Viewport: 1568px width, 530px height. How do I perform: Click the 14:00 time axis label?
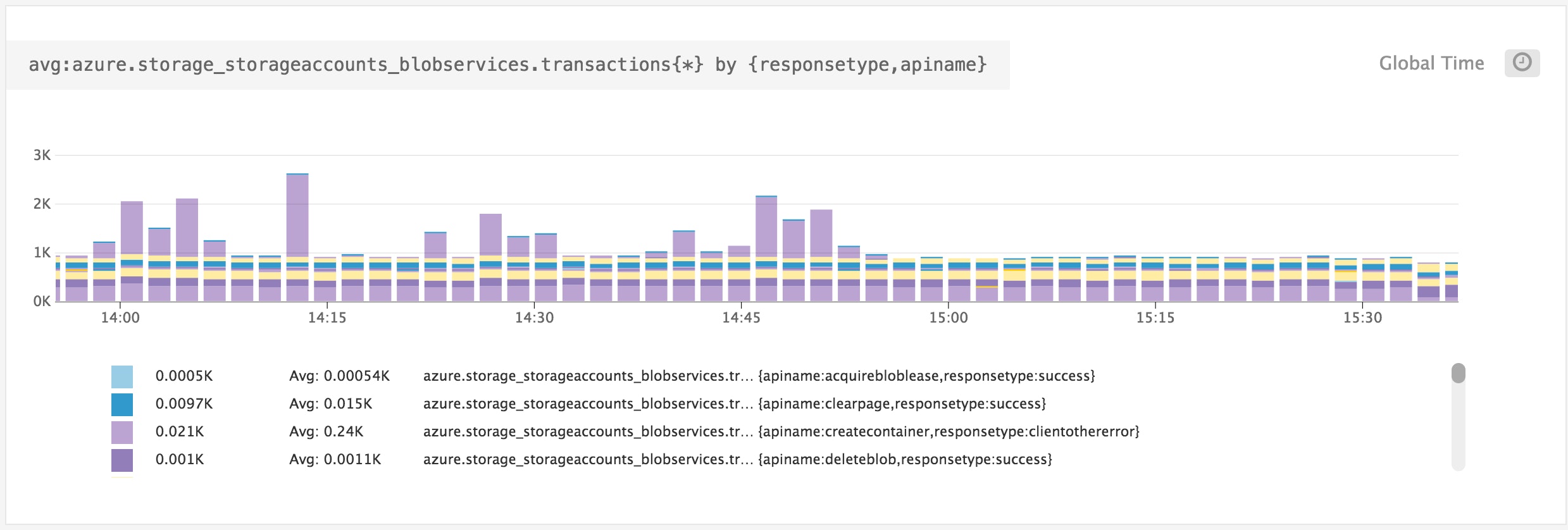pyautogui.click(x=120, y=317)
